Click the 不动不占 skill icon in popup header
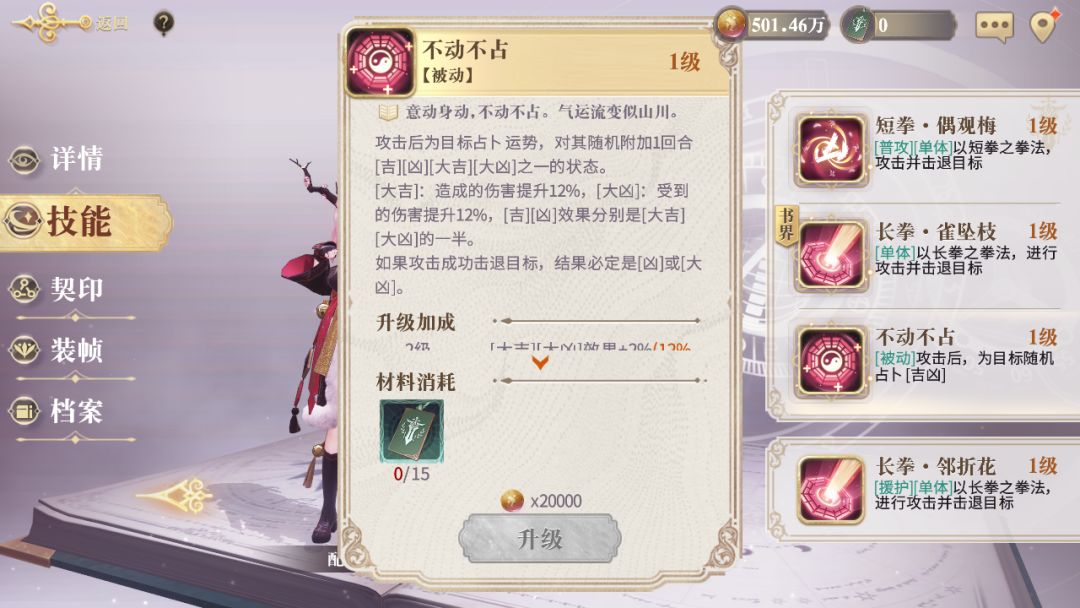 380,62
